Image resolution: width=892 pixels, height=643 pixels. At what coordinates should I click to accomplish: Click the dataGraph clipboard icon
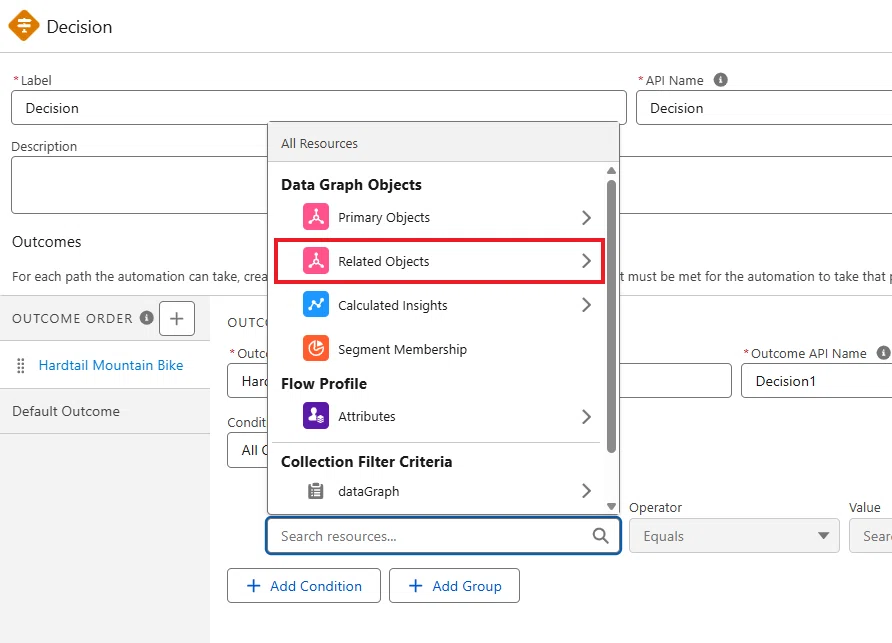click(316, 491)
